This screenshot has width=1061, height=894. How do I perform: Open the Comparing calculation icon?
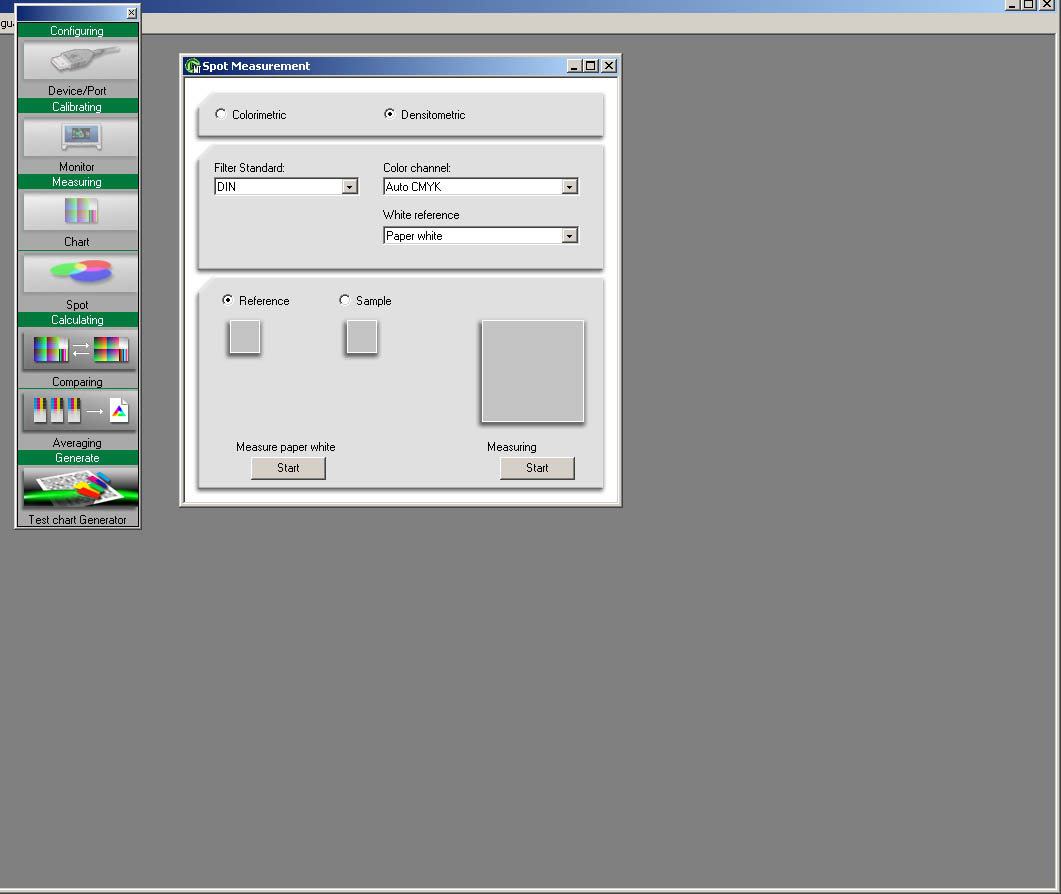pos(81,350)
